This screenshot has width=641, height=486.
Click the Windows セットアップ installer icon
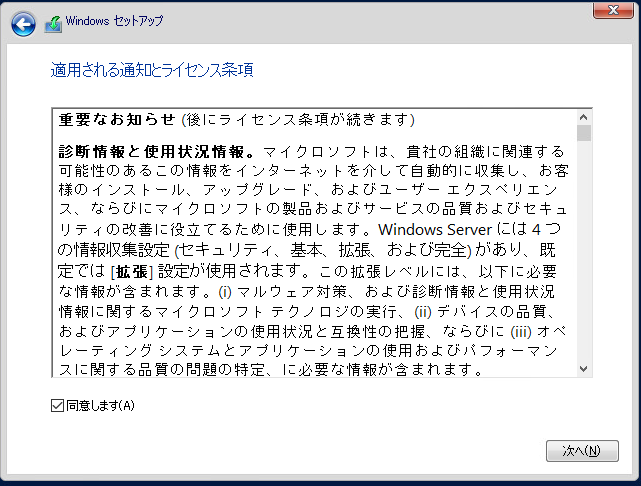click(53, 24)
